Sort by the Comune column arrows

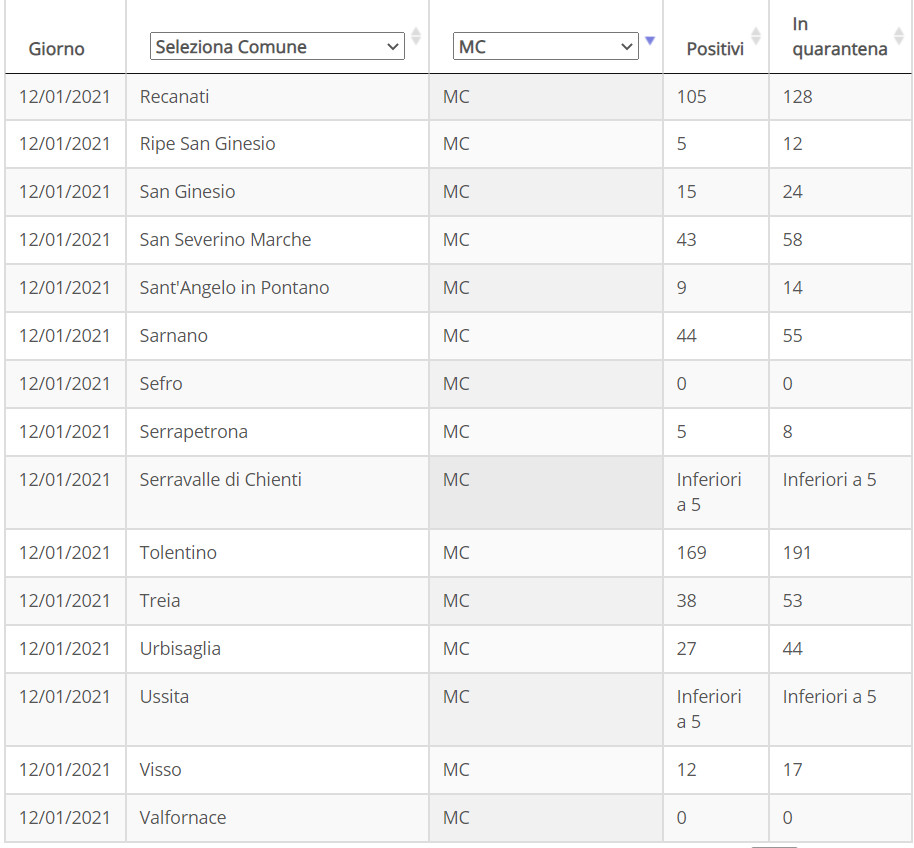[416, 36]
